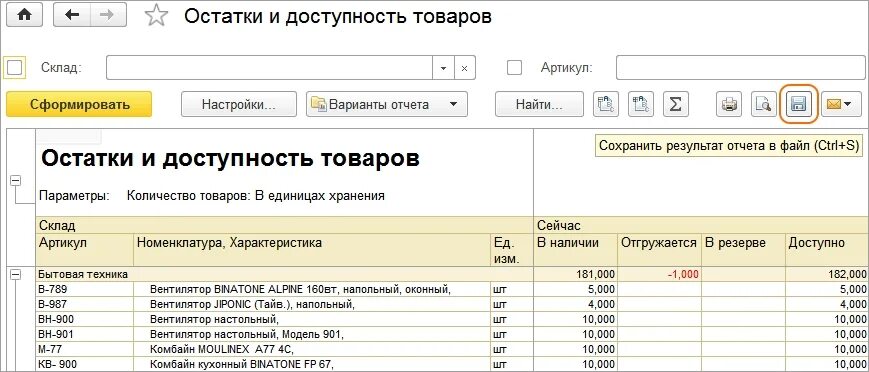Click the В наличии column header
This screenshot has width=869, height=372.
[575, 250]
